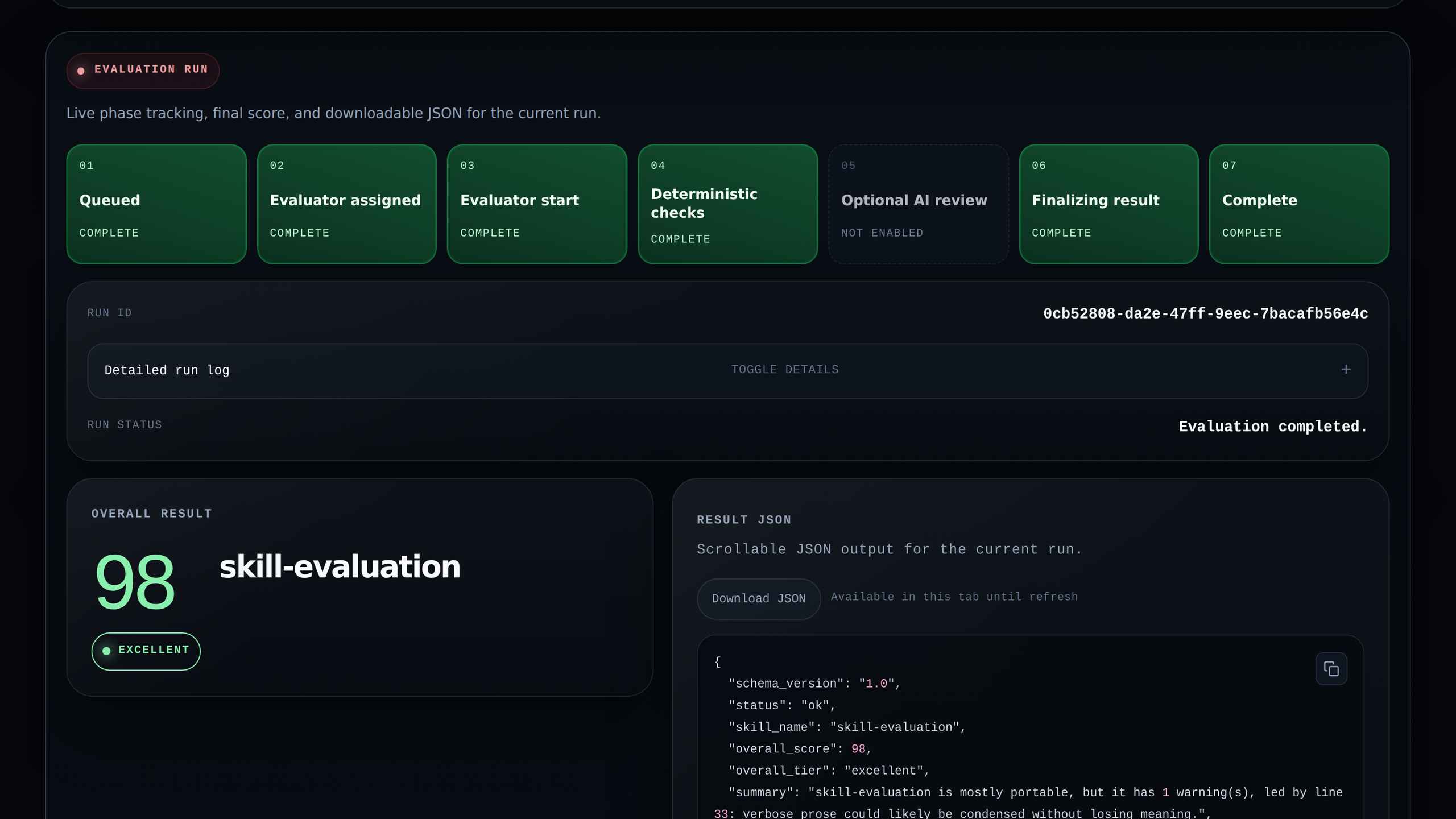Viewport: 1456px width, 819px height.
Task: Expand the run log with the plus icon
Action: pyautogui.click(x=1346, y=370)
